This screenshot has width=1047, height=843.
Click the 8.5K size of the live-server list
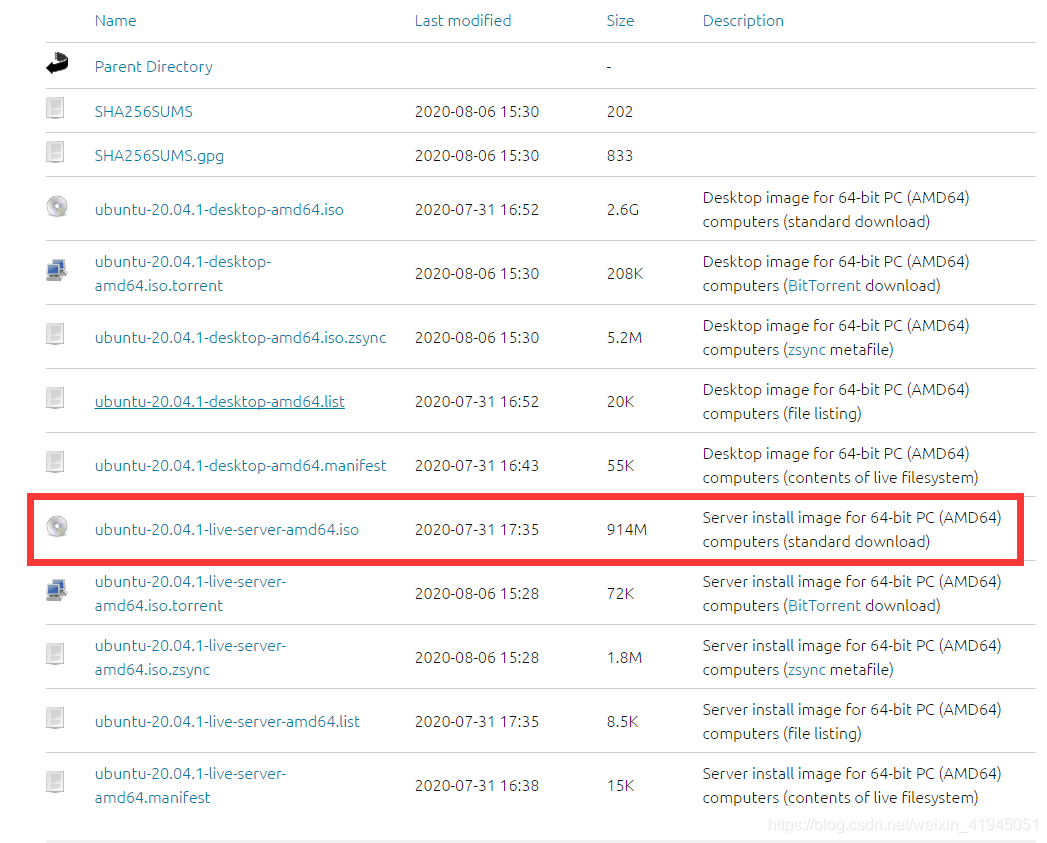pos(622,721)
